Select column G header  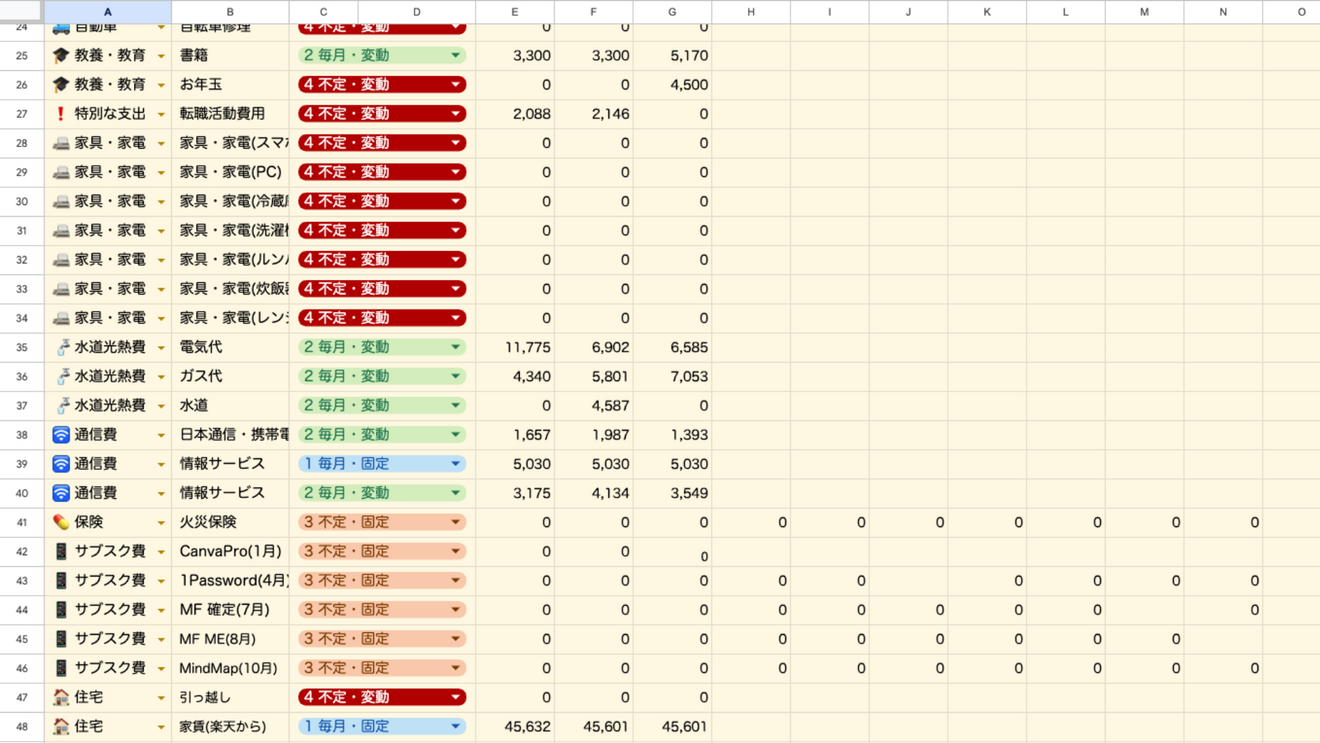tap(672, 12)
